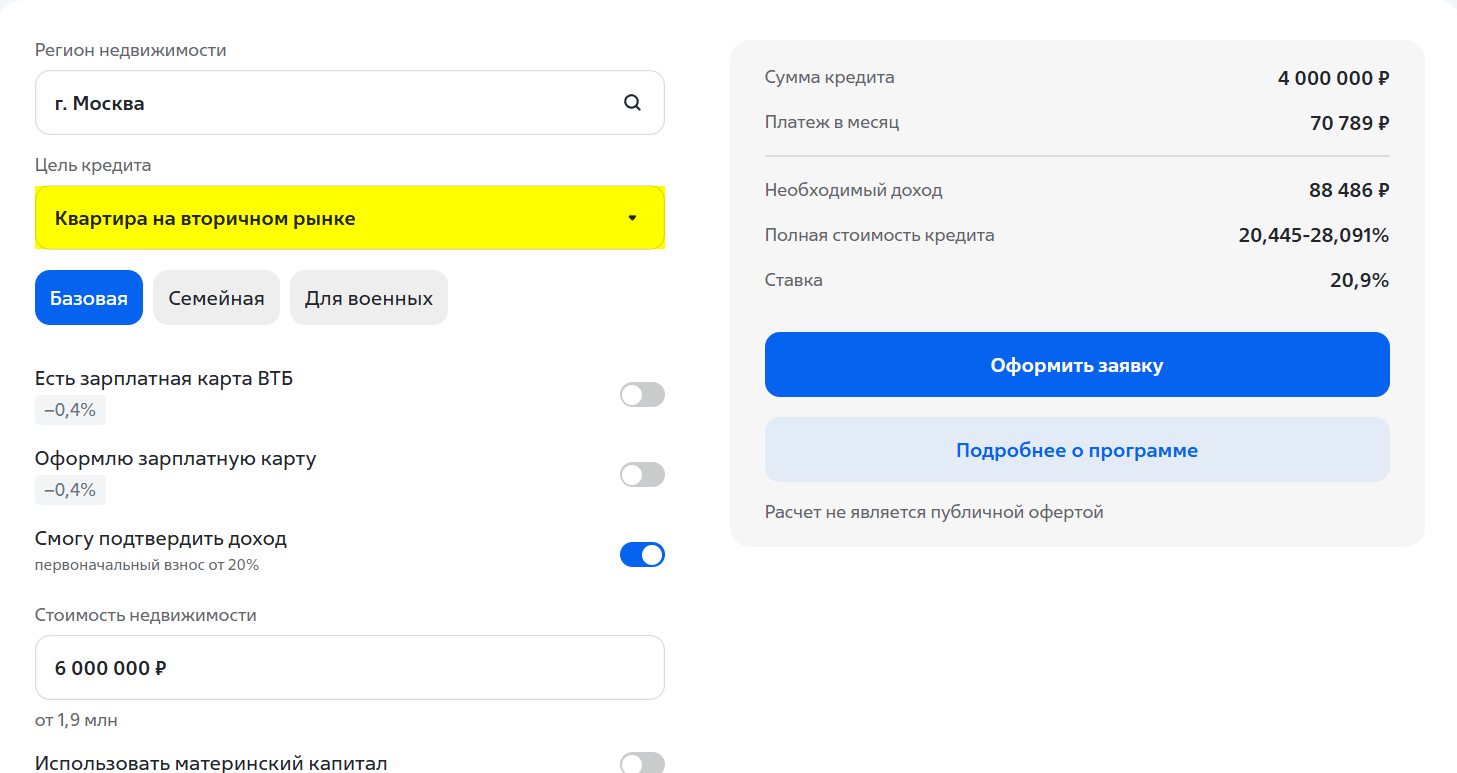The height and width of the screenshot is (773, 1457).
Task: Open Подробнее о программе
Action: point(1077,450)
